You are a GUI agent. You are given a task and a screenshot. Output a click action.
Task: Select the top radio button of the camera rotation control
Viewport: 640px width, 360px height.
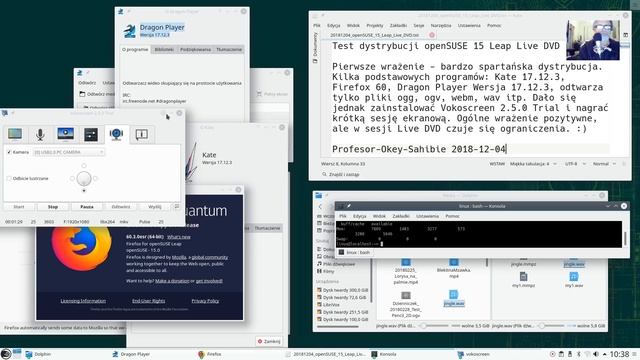pyautogui.click(x=84, y=166)
